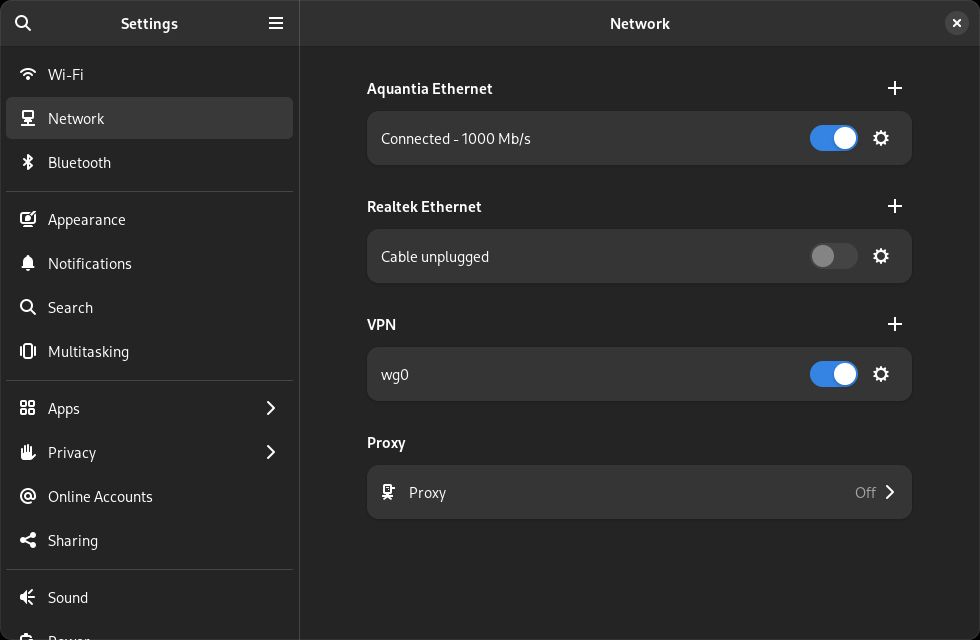Expand the Privacy settings section
The height and width of the screenshot is (640, 980).
click(x=149, y=452)
